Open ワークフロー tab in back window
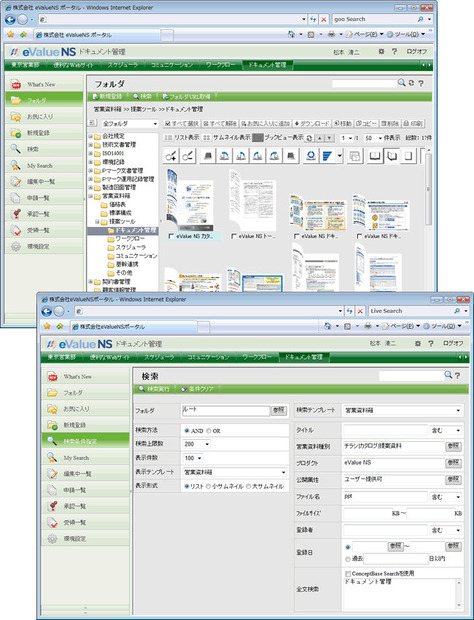 click(x=220, y=65)
